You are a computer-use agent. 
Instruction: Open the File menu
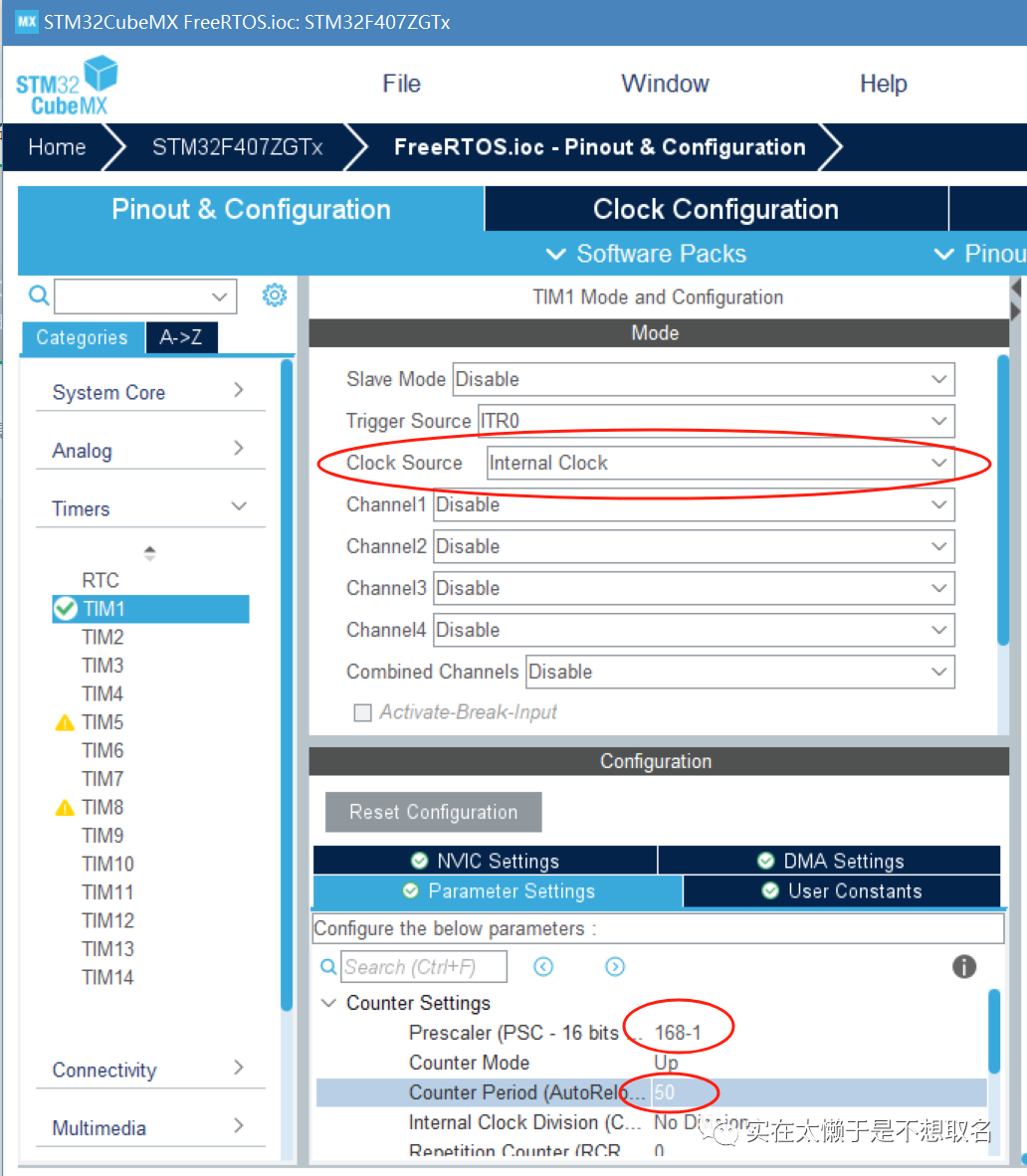pyautogui.click(x=401, y=85)
